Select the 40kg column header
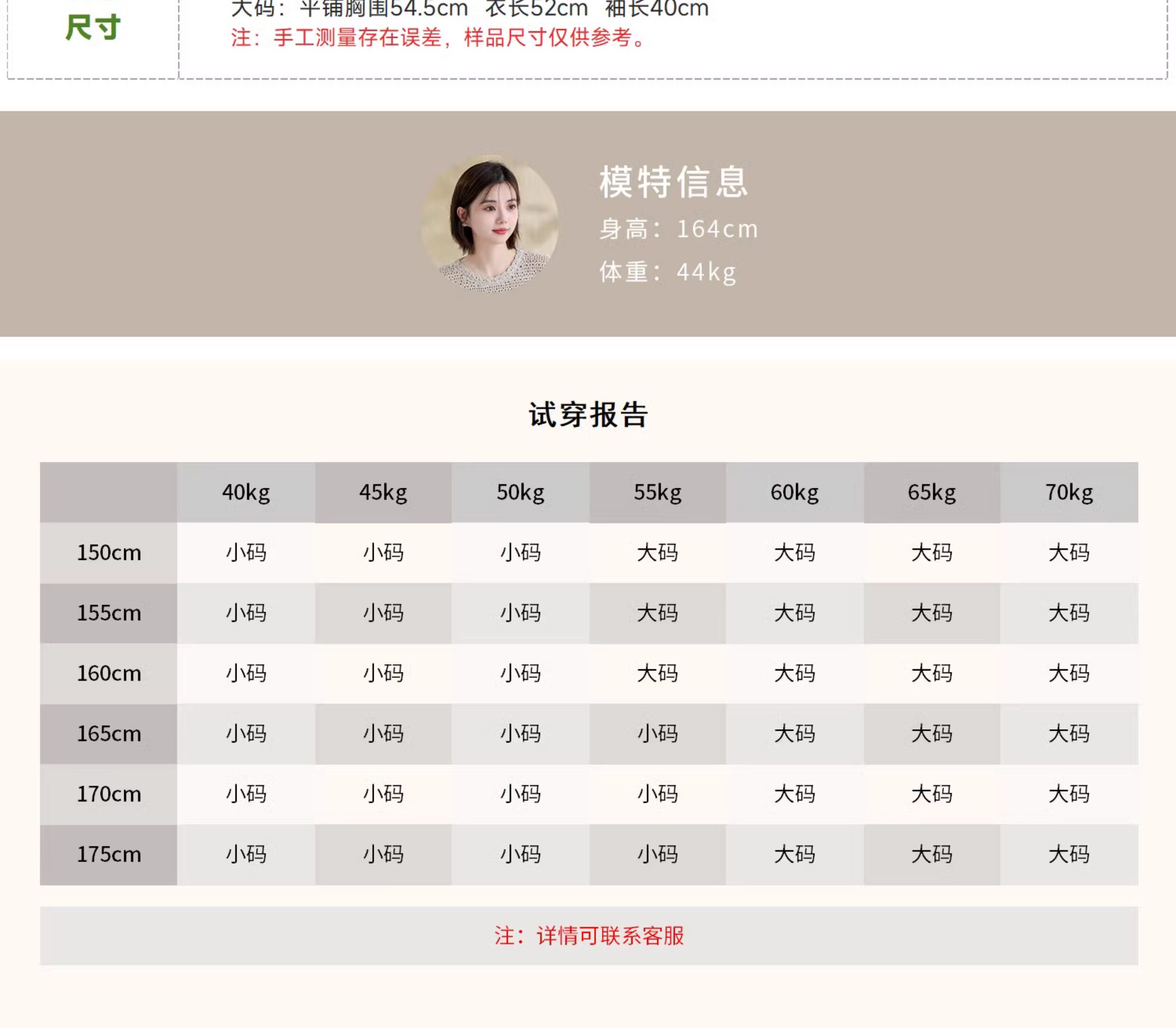The width and height of the screenshot is (1176, 1028). coord(246,493)
